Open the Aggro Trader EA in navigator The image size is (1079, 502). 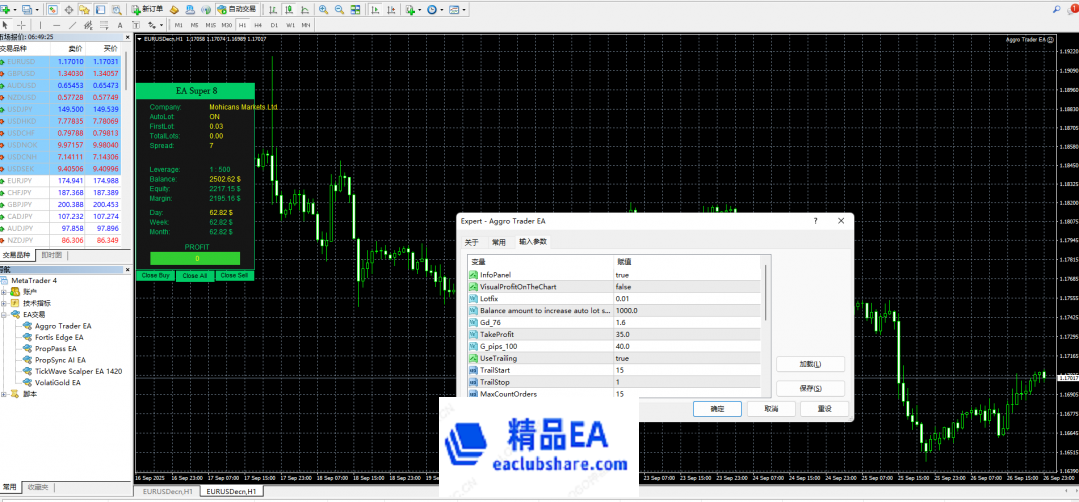click(62, 325)
